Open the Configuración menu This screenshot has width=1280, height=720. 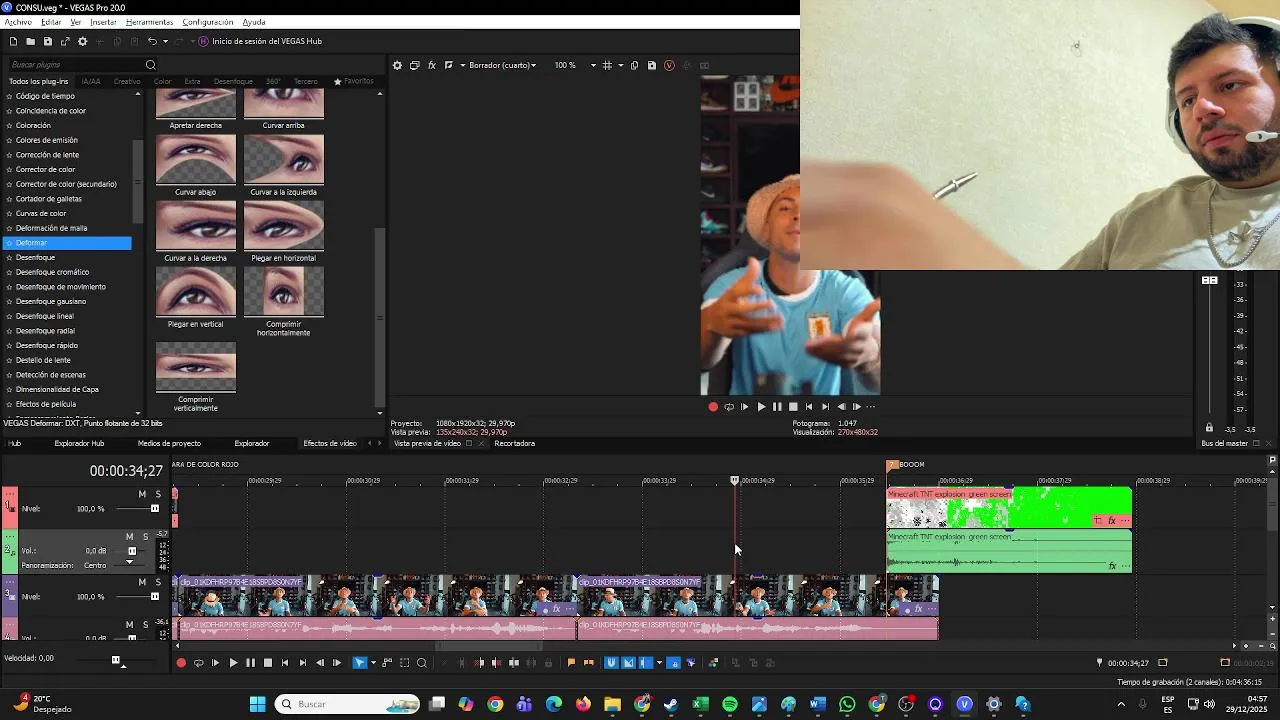point(208,22)
